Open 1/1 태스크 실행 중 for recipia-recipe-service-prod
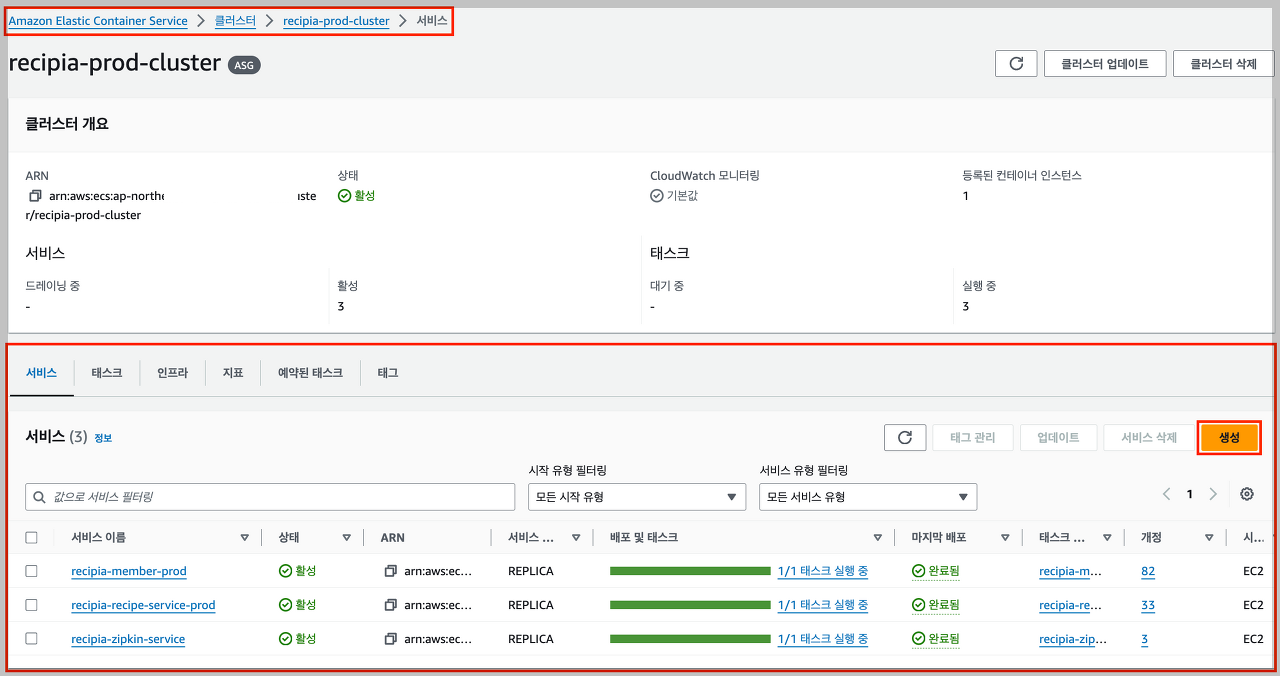The width and height of the screenshot is (1280, 676). [x=822, y=605]
